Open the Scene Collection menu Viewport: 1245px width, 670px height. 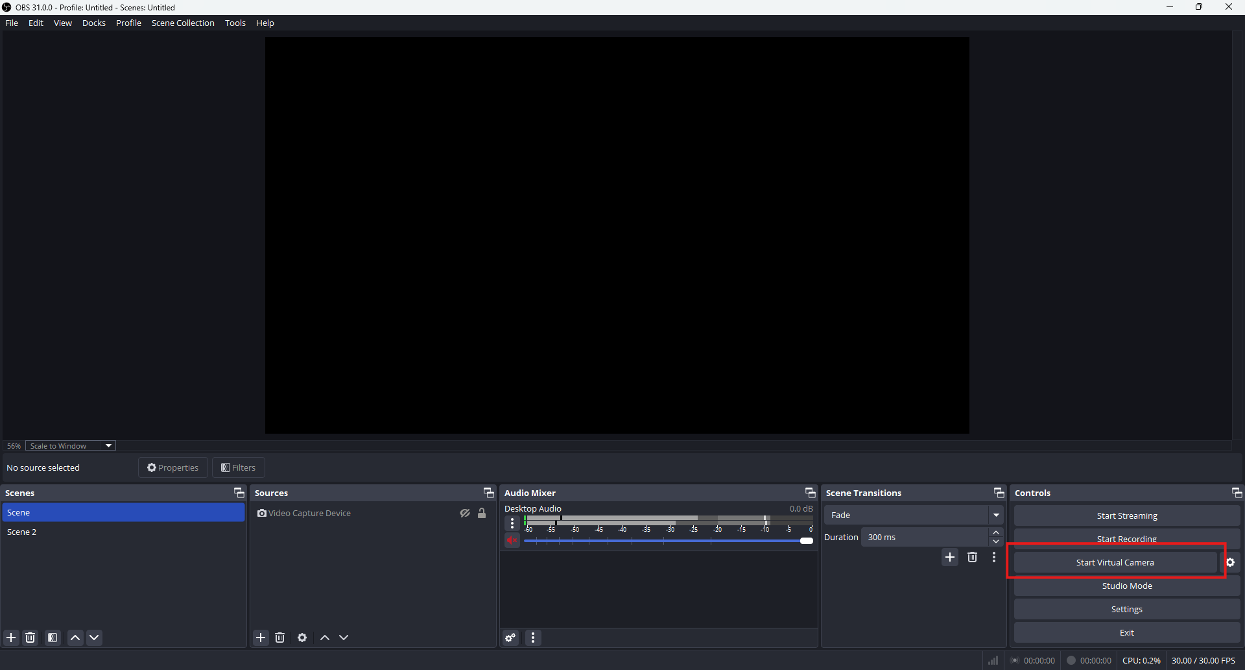click(182, 22)
